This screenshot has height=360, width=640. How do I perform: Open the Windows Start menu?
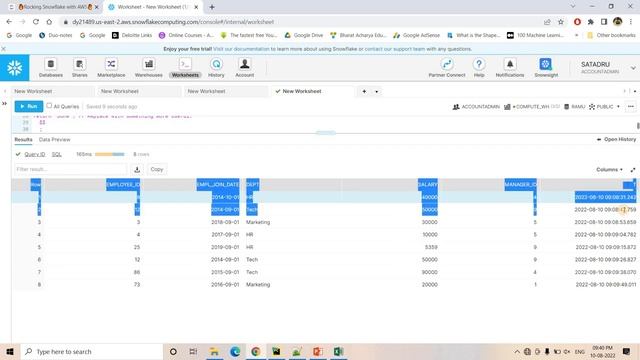(x=10, y=351)
